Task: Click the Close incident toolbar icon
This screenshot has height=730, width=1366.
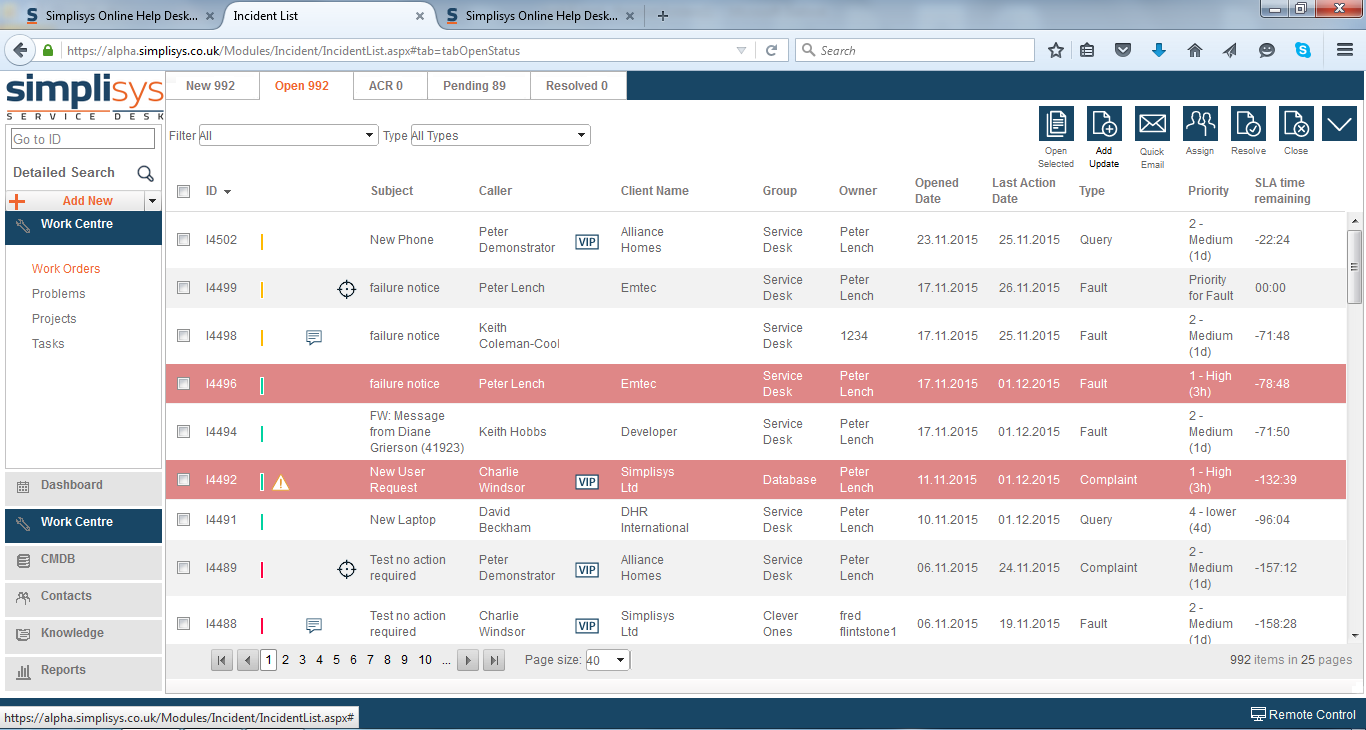Action: pos(1296,124)
